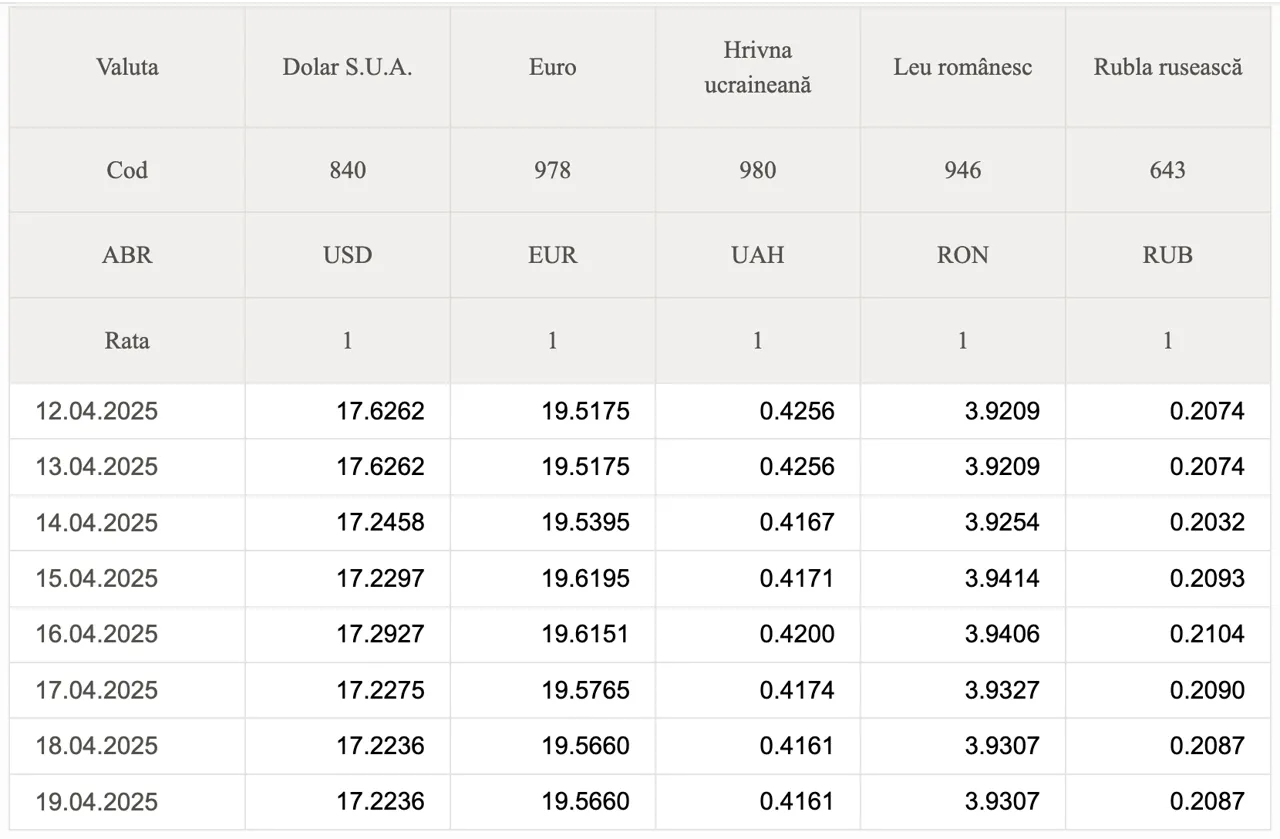Click the Hrivna ucraineană header cell

tap(757, 68)
